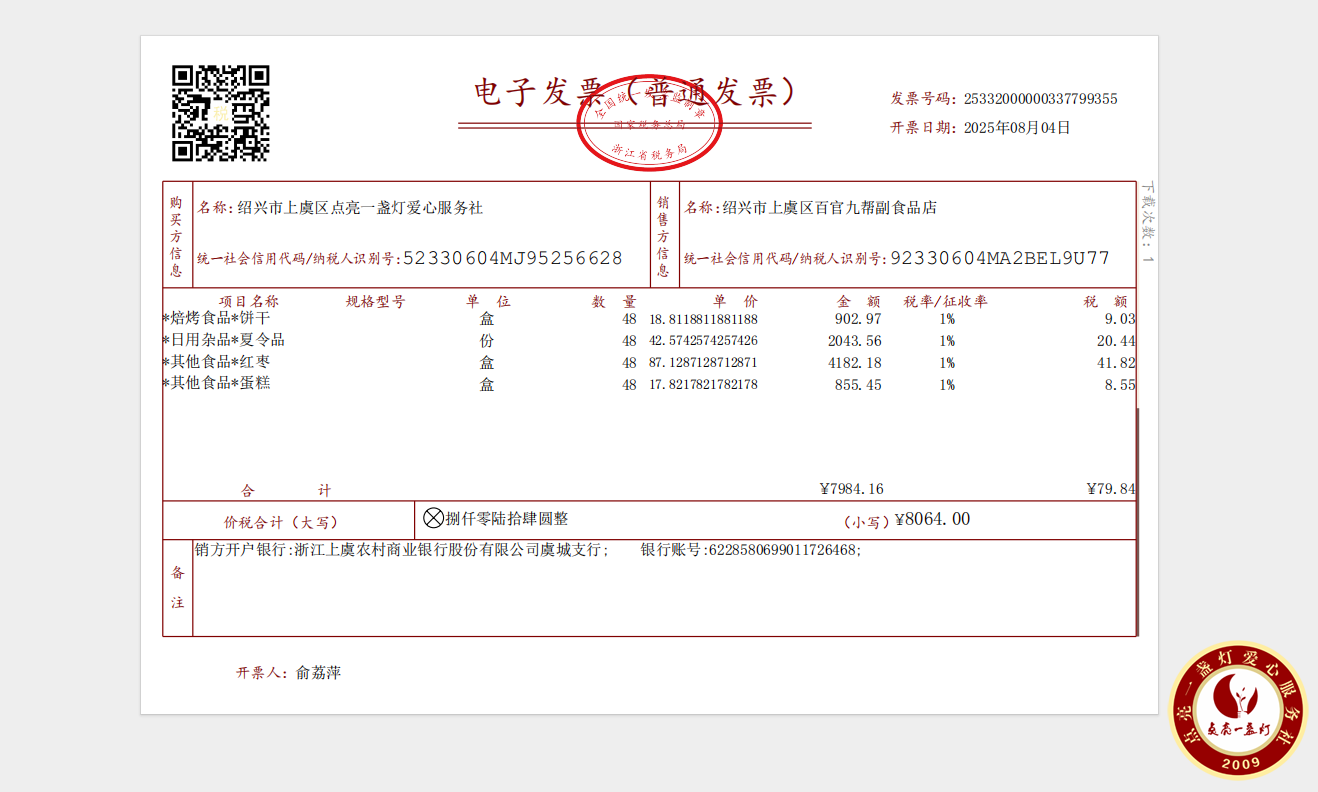
Task: Click amount 2043.56
Action: point(854,341)
